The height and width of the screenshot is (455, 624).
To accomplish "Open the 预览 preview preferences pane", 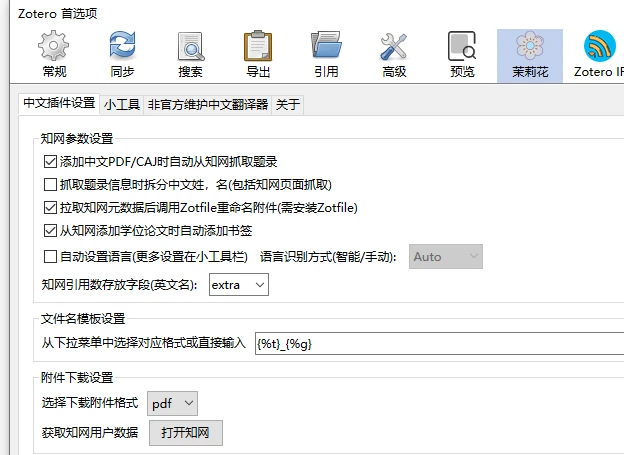I will click(462, 55).
